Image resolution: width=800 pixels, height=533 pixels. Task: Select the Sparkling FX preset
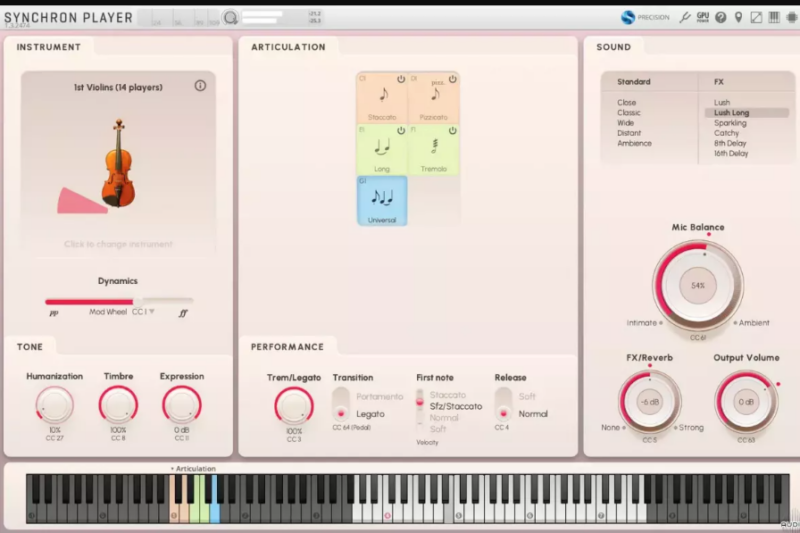pos(730,123)
